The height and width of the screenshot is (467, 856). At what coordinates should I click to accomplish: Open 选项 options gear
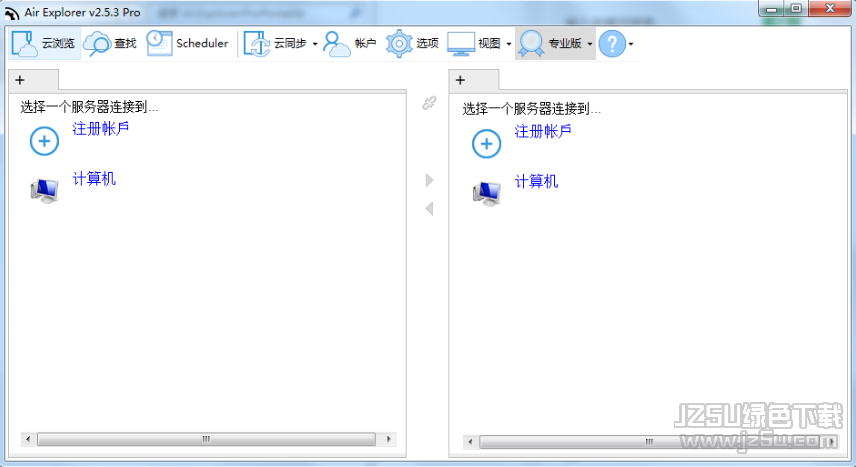point(412,43)
